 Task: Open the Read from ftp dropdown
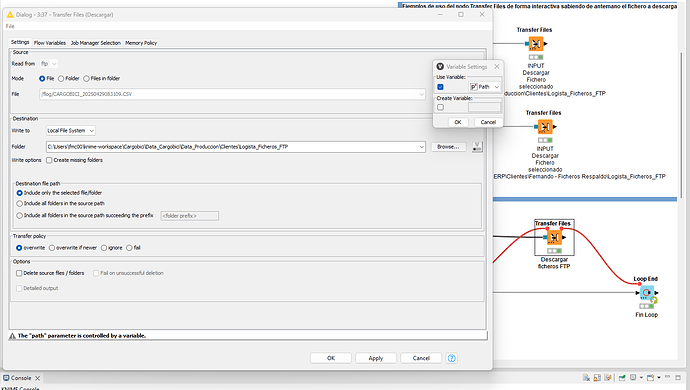48,64
